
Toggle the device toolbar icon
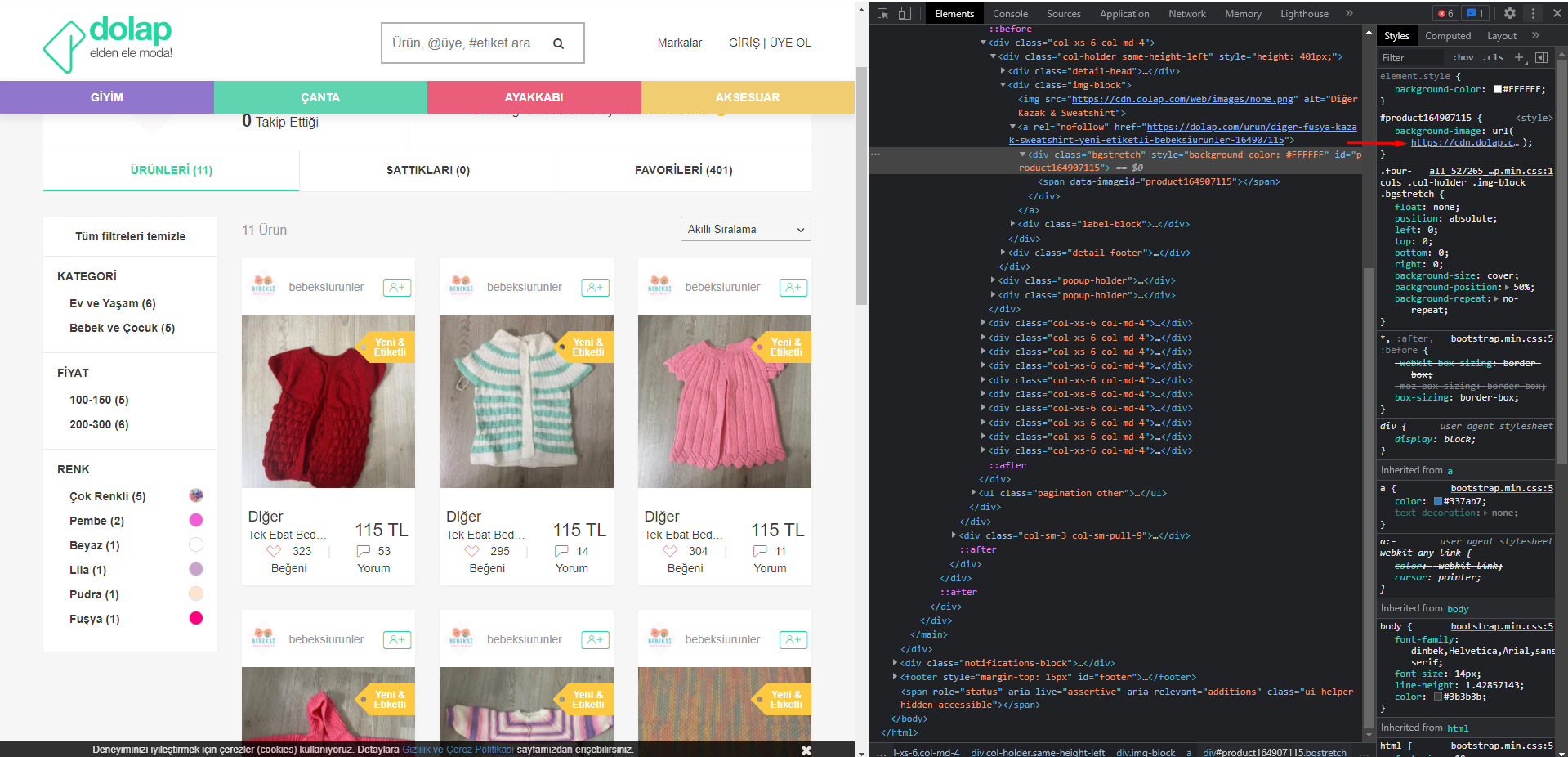click(x=905, y=13)
